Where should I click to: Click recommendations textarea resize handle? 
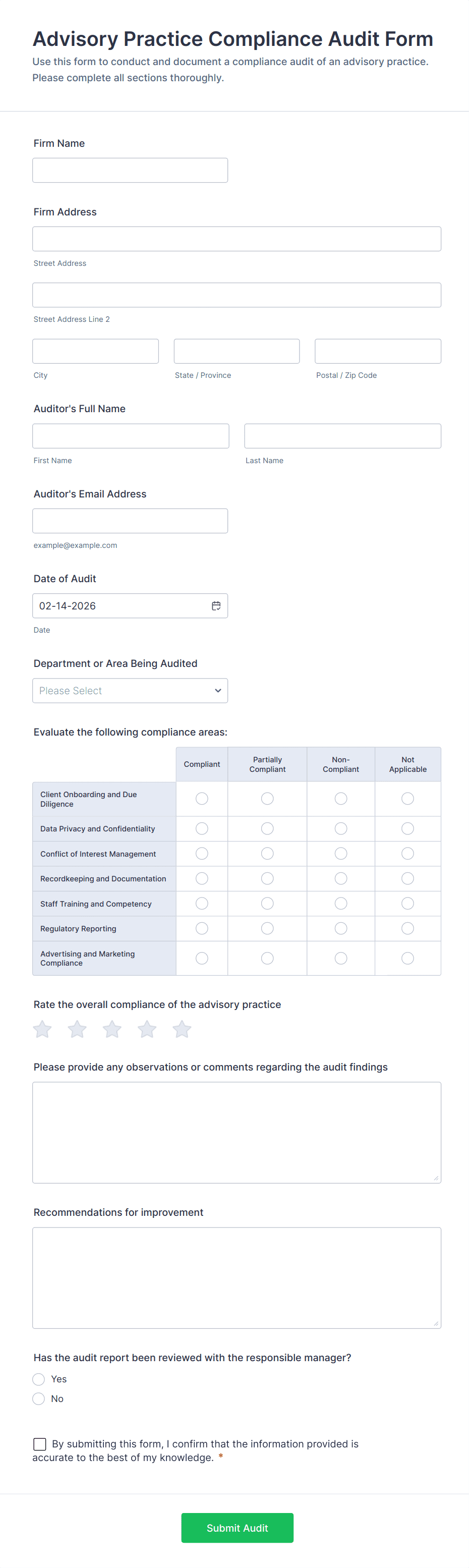[436, 1323]
